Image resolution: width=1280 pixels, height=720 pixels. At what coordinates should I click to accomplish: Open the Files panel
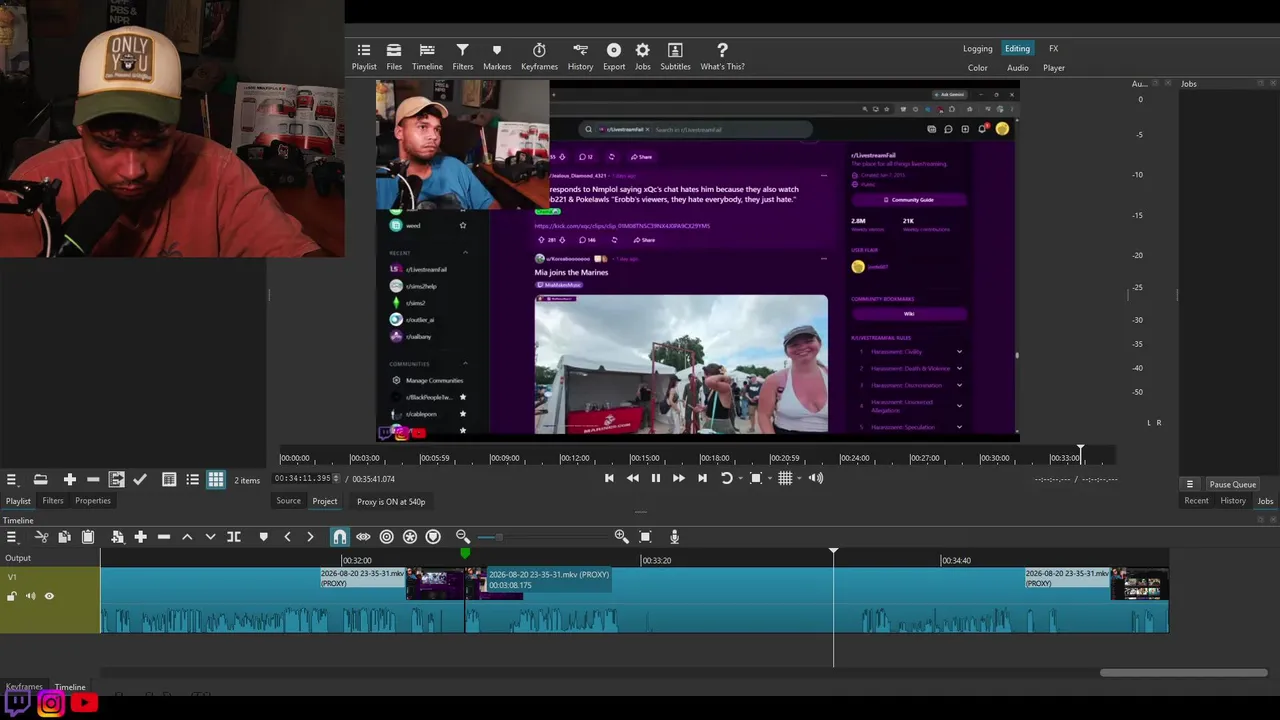(394, 57)
